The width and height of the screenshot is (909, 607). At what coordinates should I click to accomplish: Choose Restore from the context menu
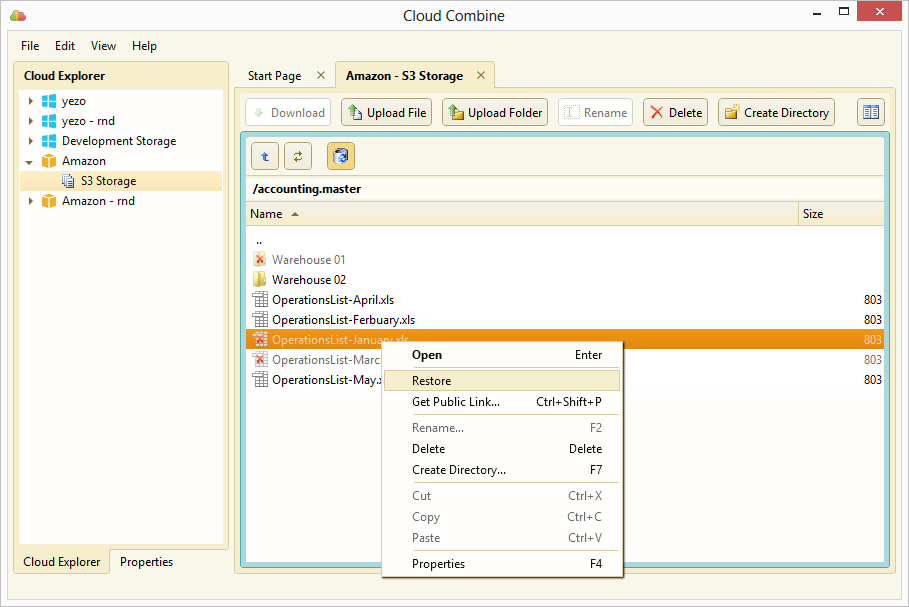click(502, 381)
